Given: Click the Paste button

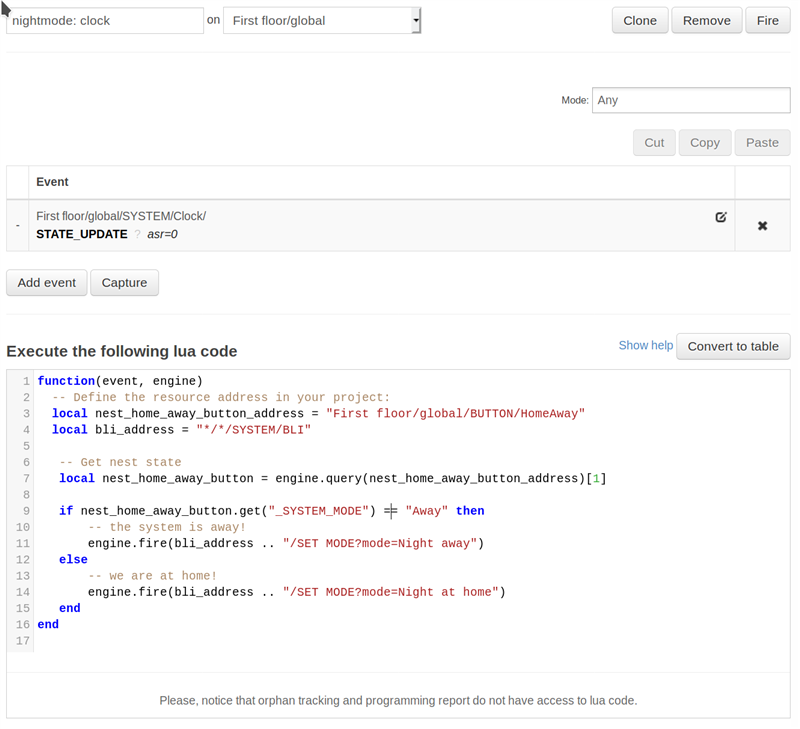Looking at the screenshot, I should [762, 143].
